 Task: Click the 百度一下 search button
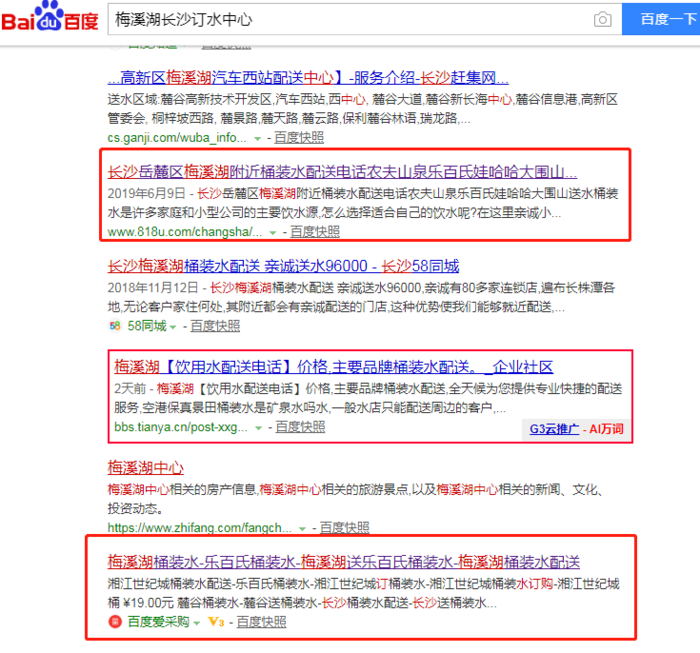tap(661, 19)
